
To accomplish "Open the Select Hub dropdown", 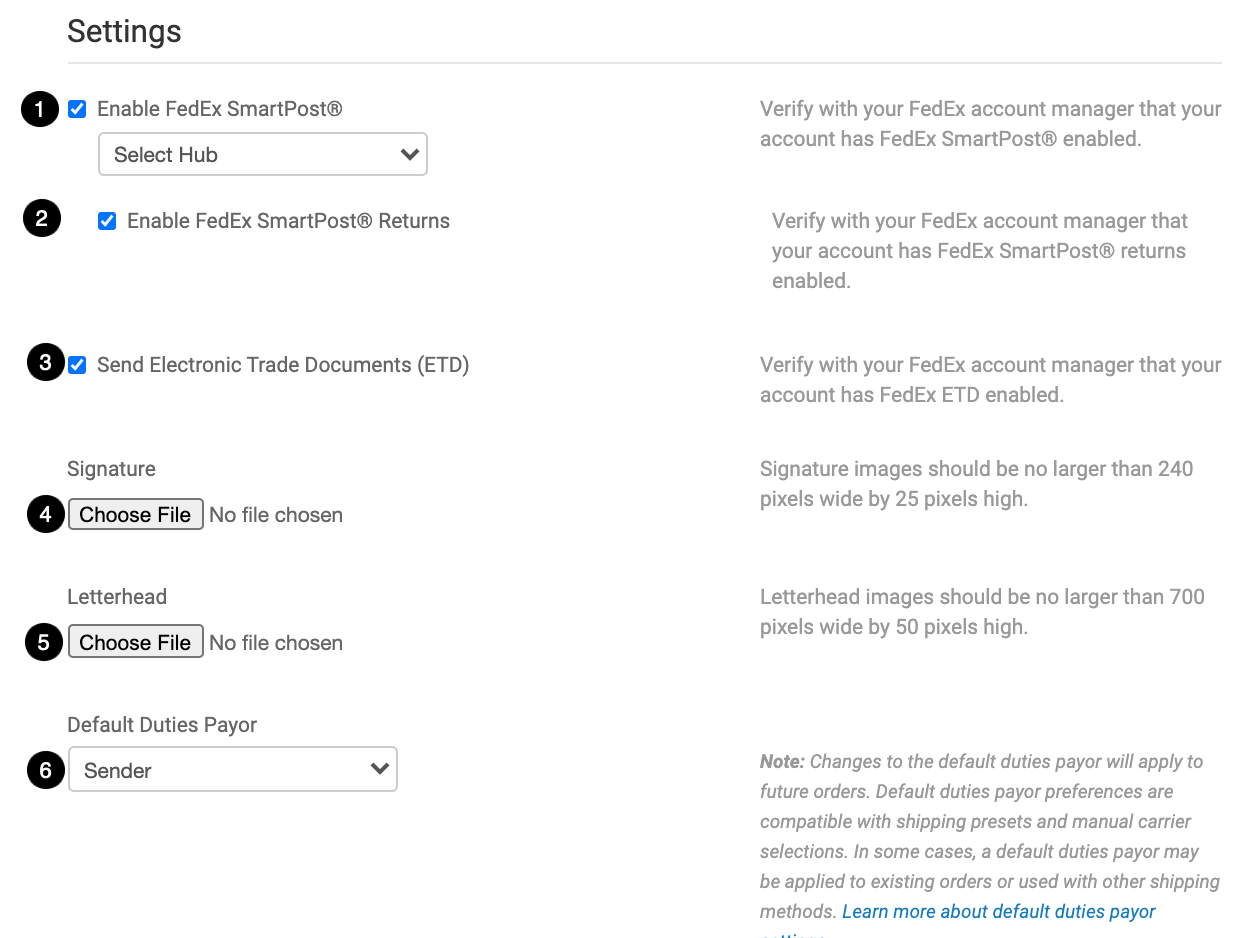I will point(263,155).
